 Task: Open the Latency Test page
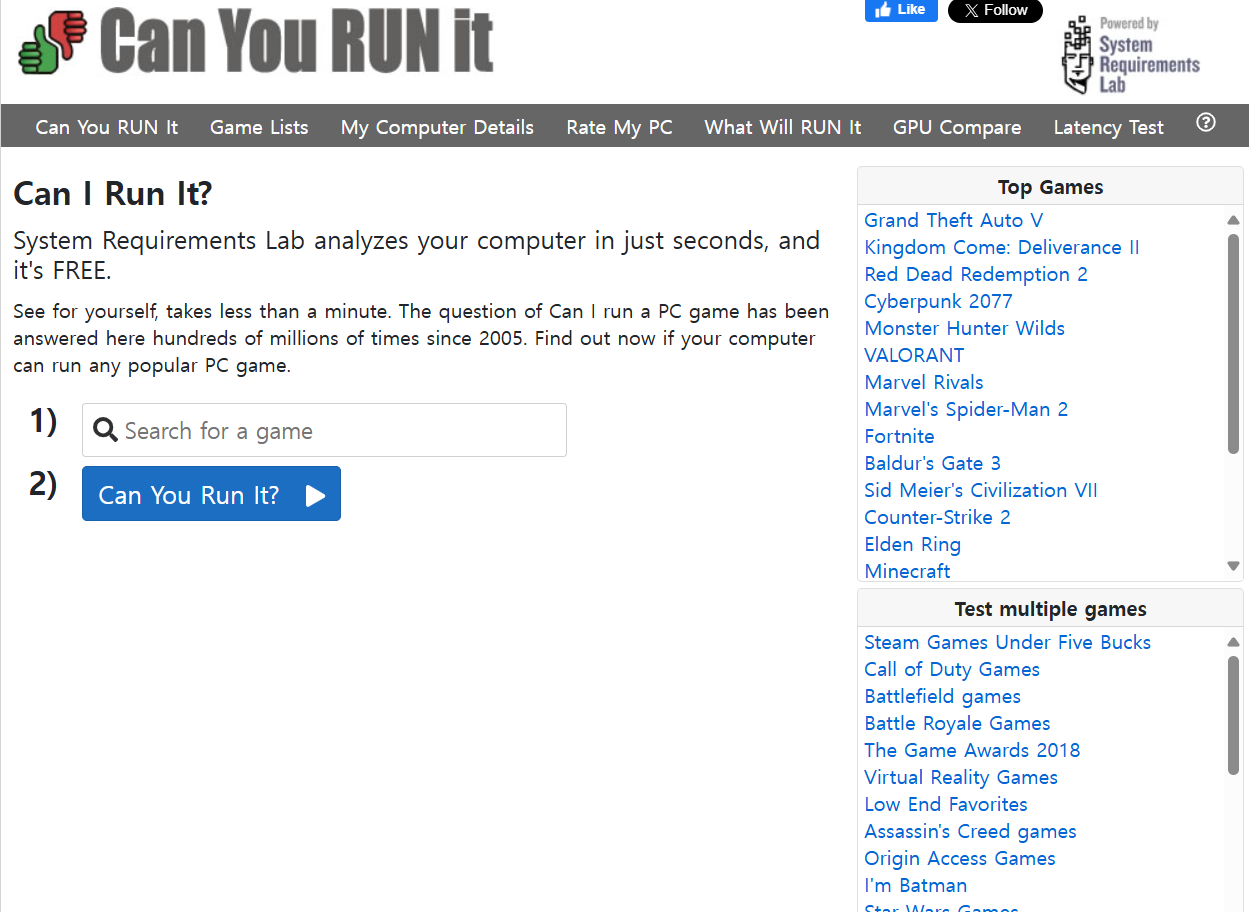click(1108, 127)
